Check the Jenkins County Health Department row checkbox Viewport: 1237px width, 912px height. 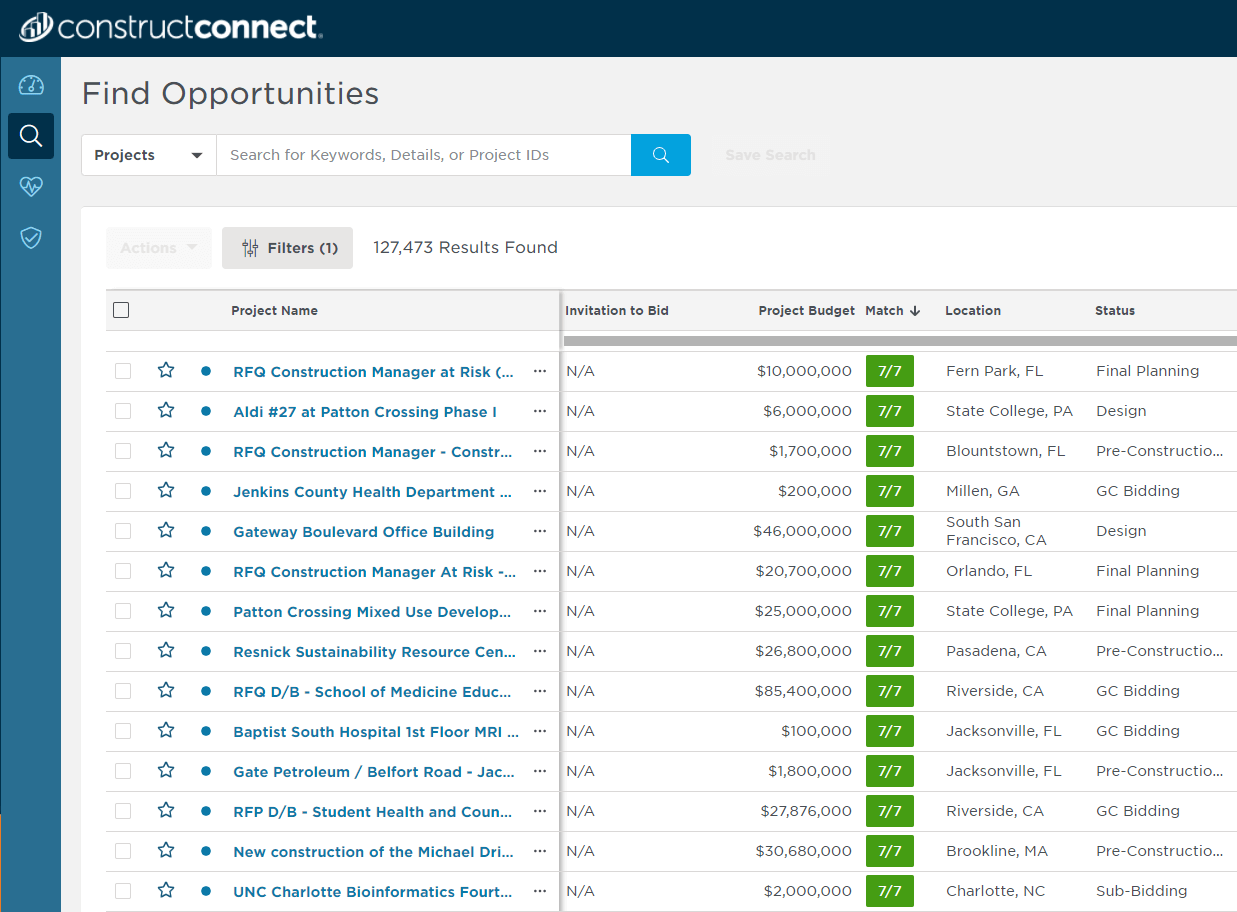tap(122, 490)
